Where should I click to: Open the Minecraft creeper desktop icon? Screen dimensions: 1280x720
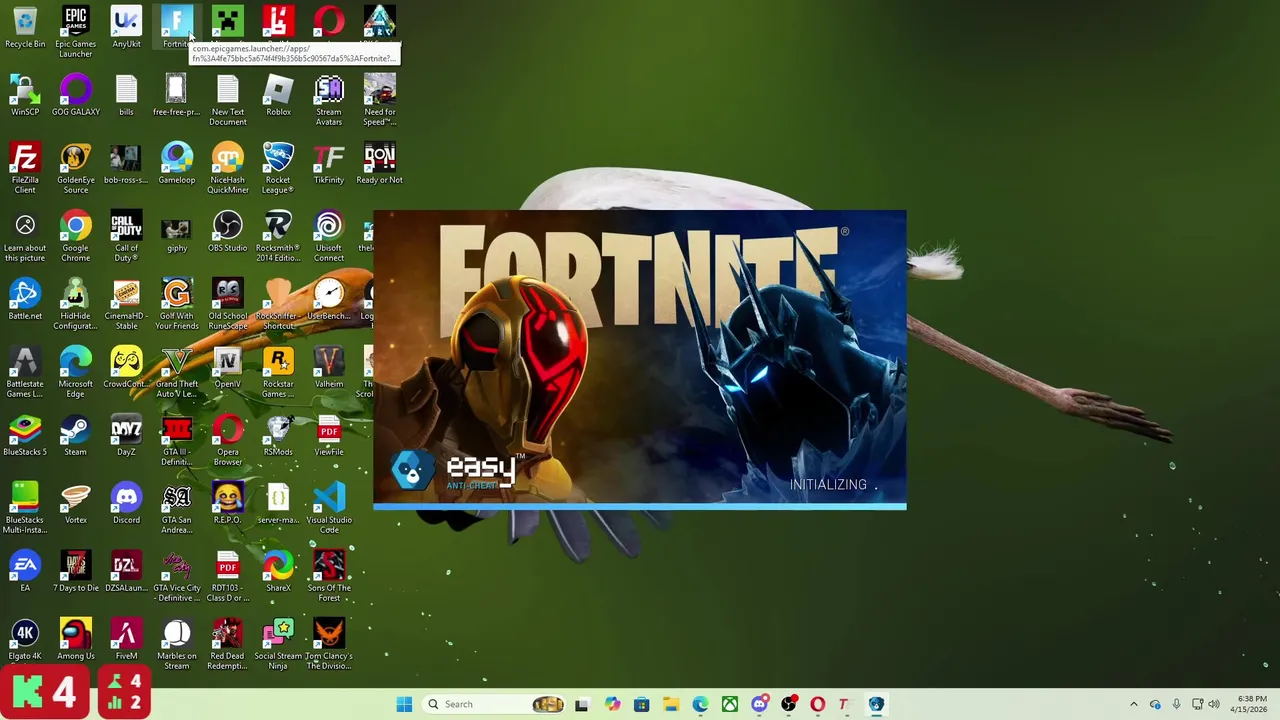228,22
